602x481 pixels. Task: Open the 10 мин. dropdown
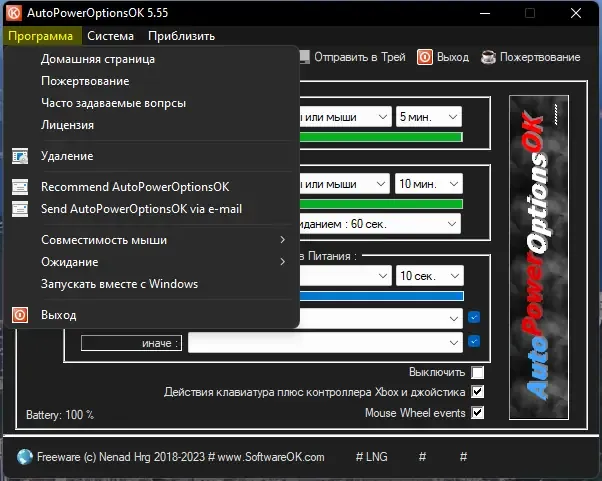click(x=429, y=184)
